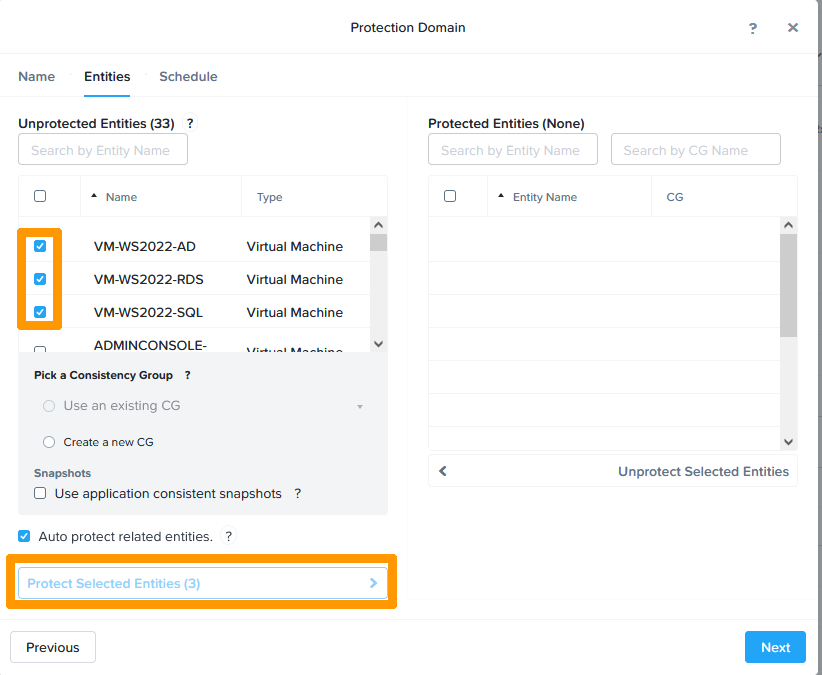Click the Next button
This screenshot has width=822, height=675.
(775, 647)
